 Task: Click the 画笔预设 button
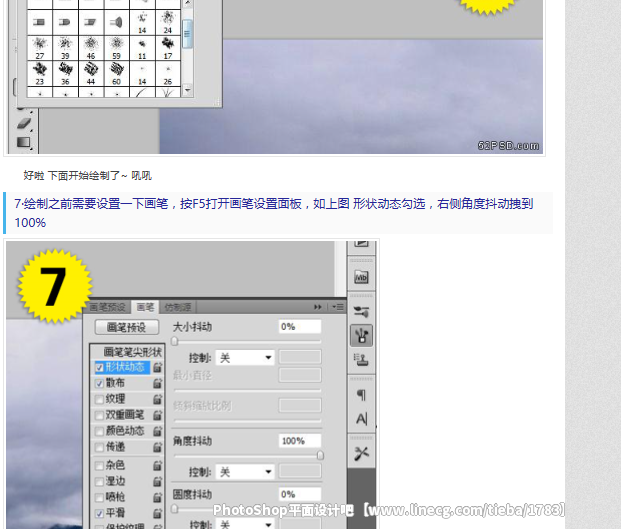[127, 327]
